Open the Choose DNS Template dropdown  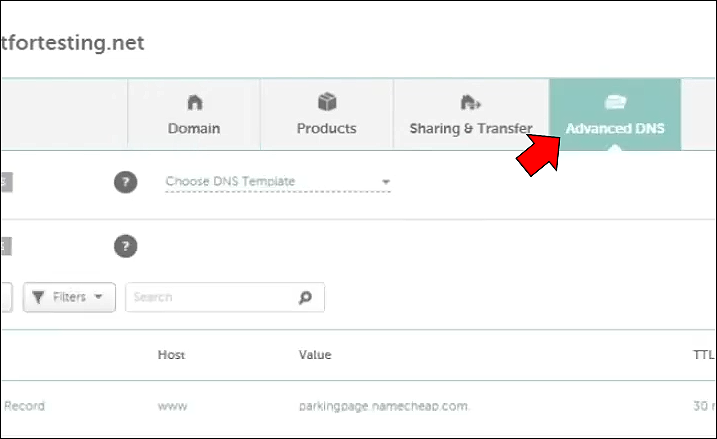point(277,182)
